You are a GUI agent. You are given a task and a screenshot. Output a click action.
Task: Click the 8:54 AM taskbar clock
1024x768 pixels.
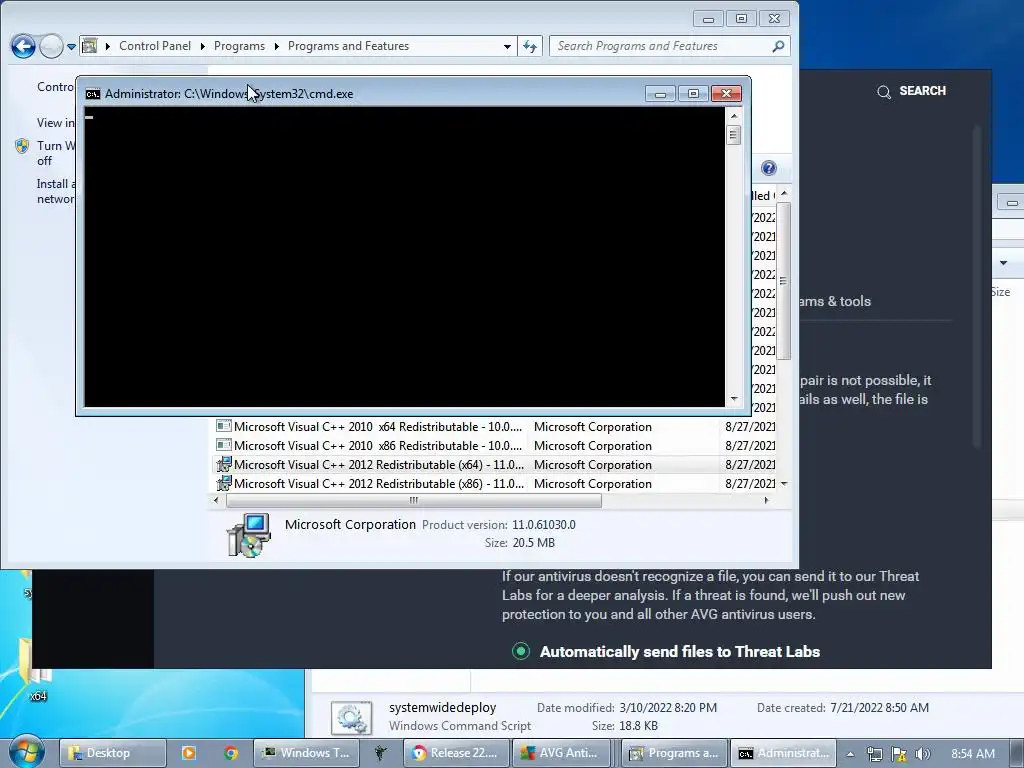[x=972, y=754]
